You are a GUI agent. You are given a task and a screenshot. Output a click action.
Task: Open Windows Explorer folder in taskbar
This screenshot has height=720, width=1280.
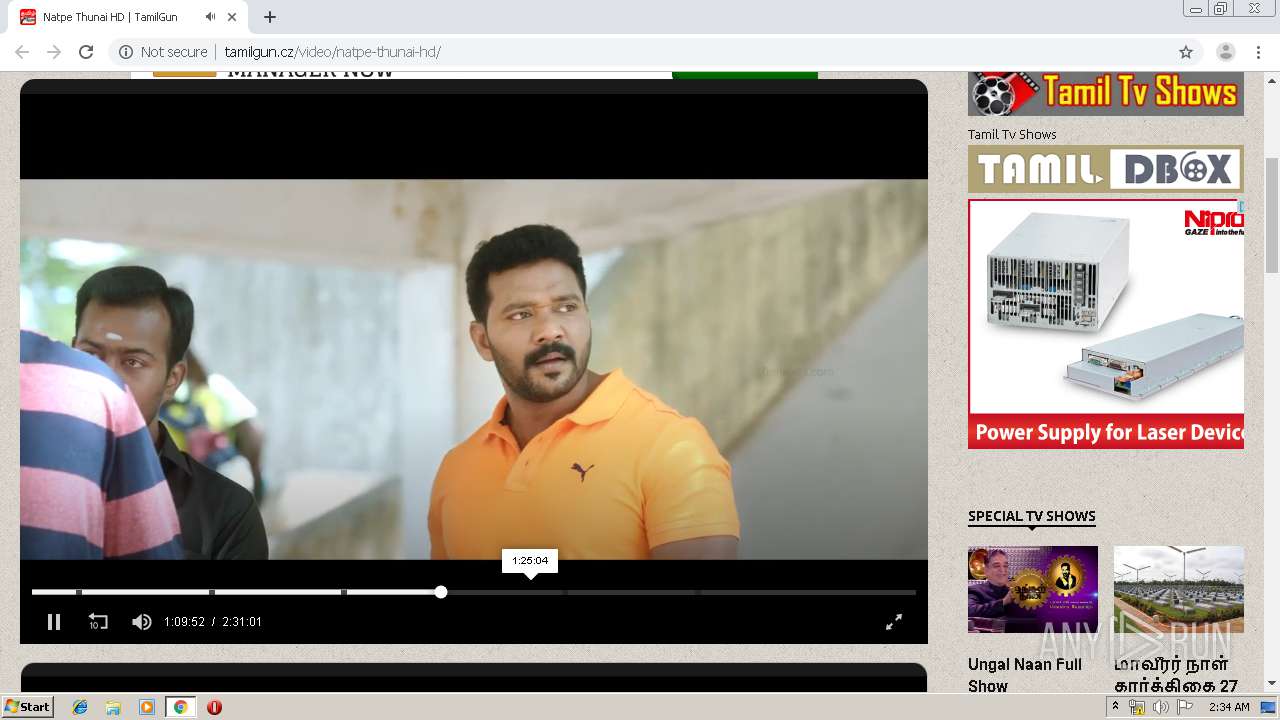click(113, 707)
